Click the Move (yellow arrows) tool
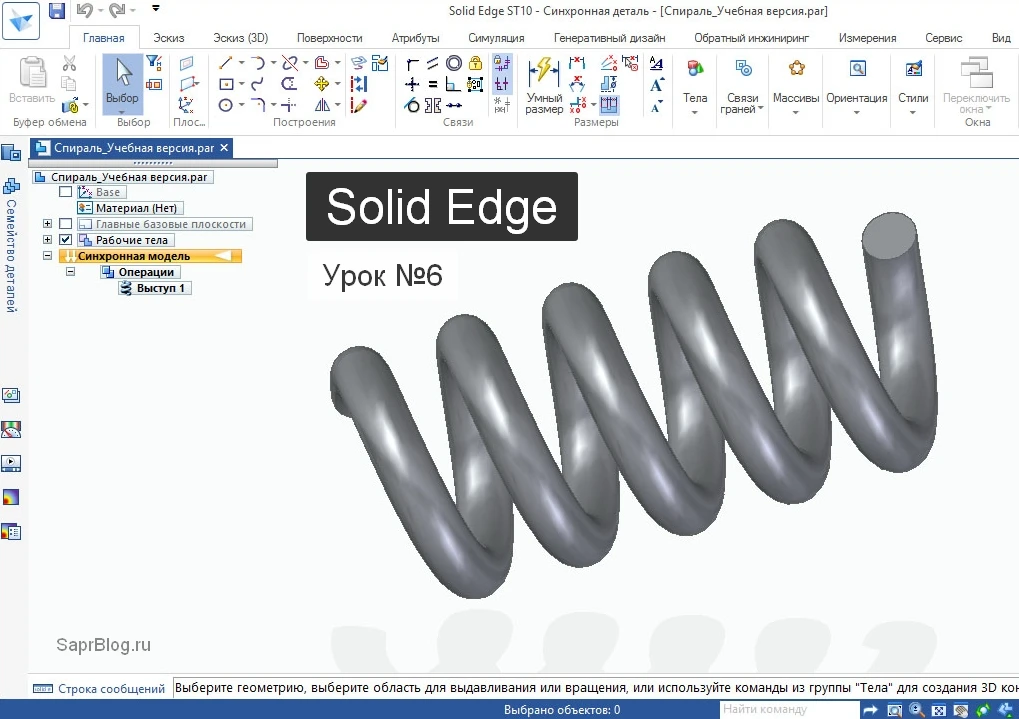The image size is (1019, 719). coord(322,84)
